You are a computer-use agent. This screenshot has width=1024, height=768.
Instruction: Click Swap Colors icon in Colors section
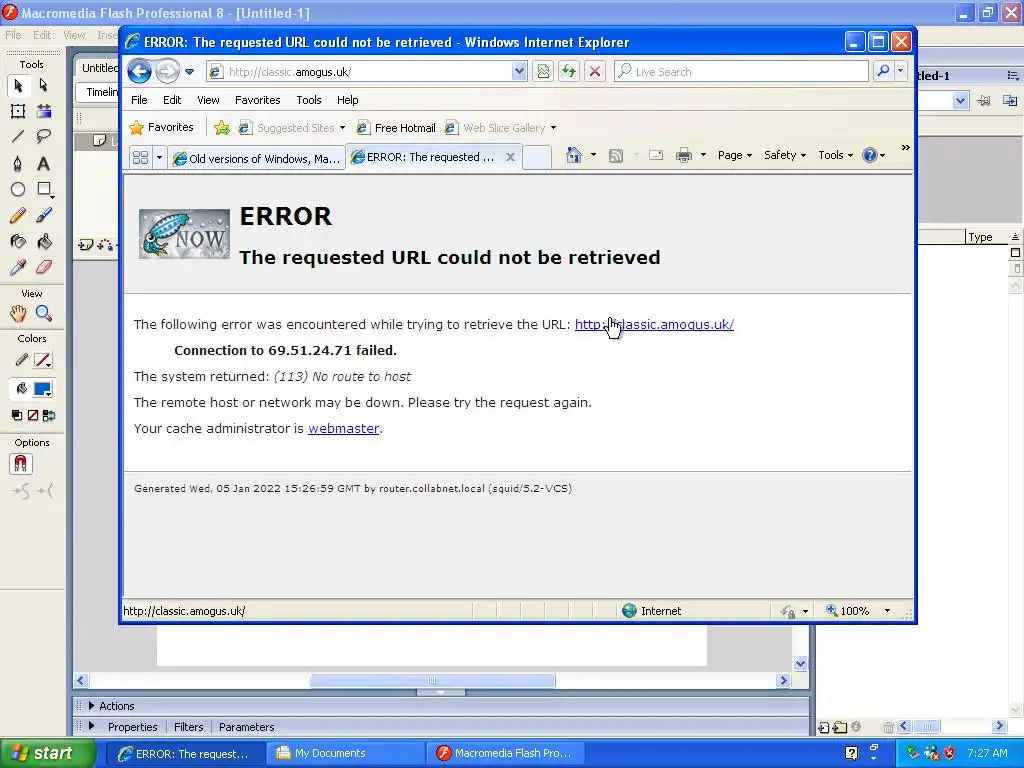[x=49, y=415]
